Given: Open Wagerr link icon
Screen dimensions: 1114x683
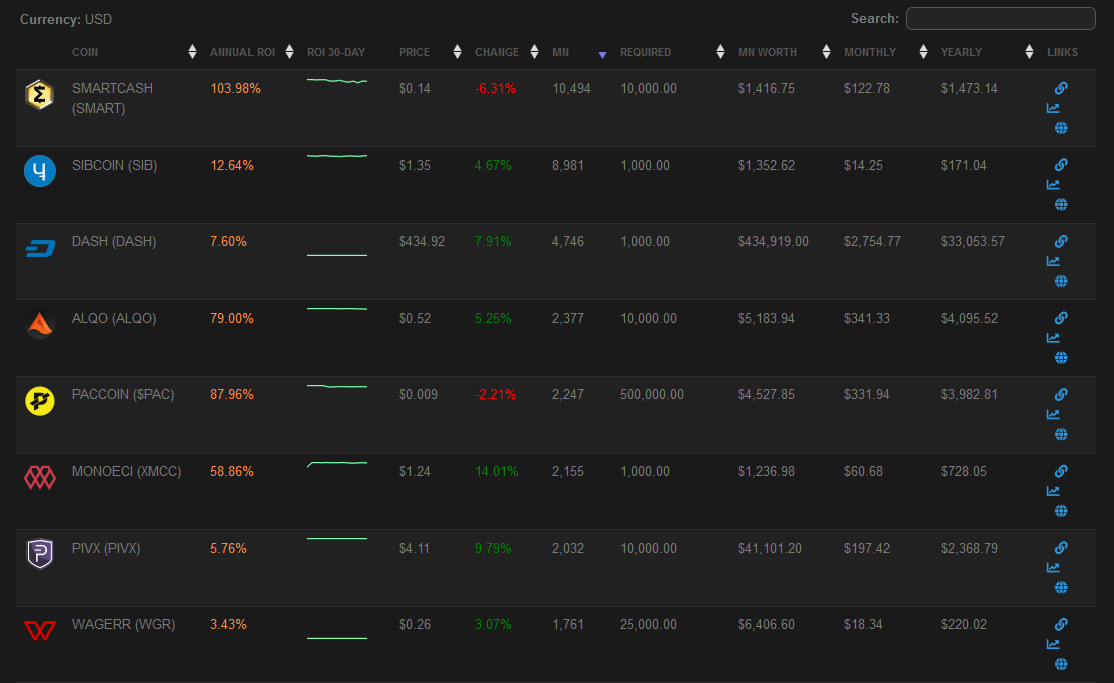Looking at the screenshot, I should pyautogui.click(x=1061, y=625).
